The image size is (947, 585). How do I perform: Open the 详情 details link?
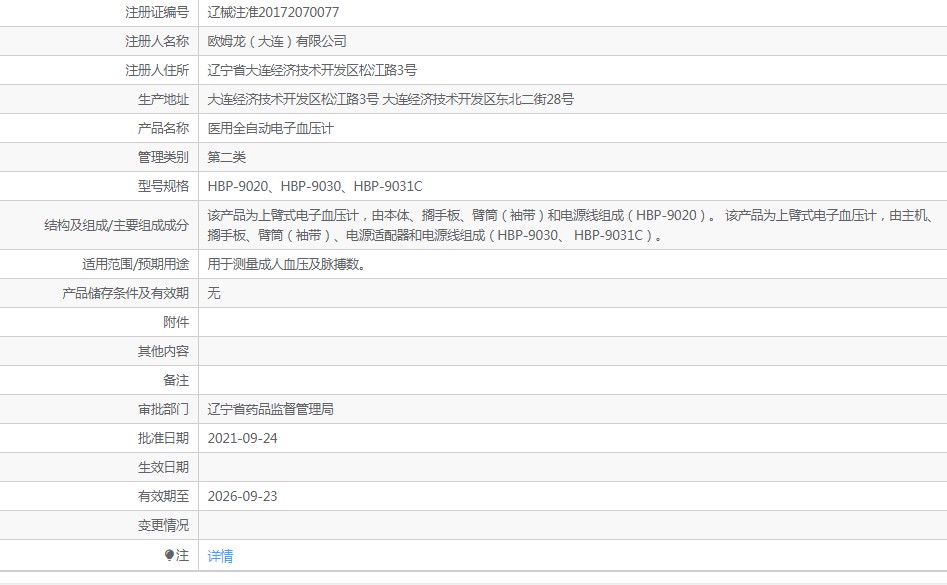pos(220,556)
